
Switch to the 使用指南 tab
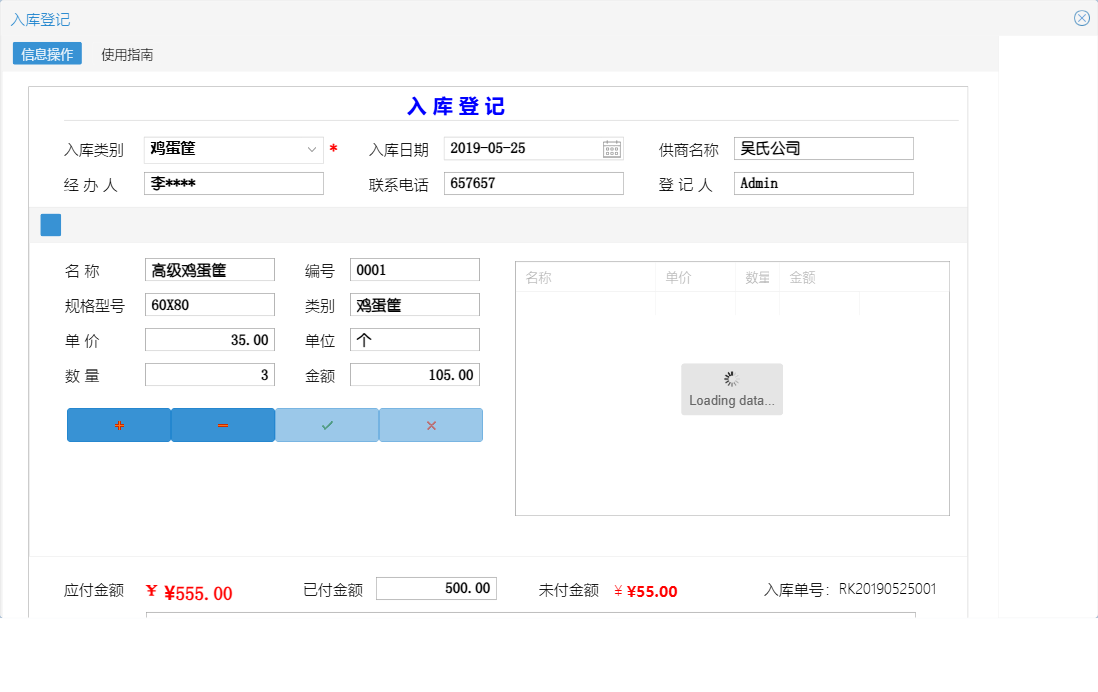coord(126,54)
